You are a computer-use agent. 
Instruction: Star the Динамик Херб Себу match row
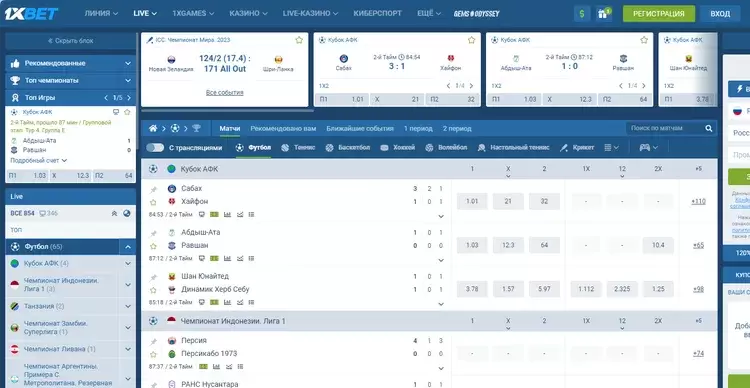[x=153, y=290]
